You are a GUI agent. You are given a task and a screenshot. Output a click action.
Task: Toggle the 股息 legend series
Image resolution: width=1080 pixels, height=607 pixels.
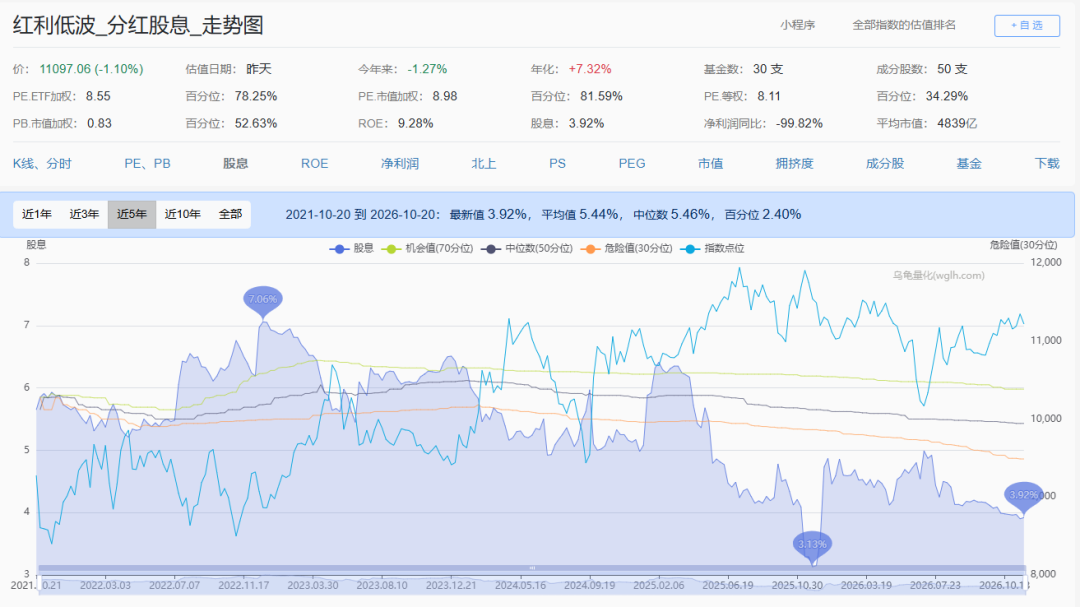(351, 249)
